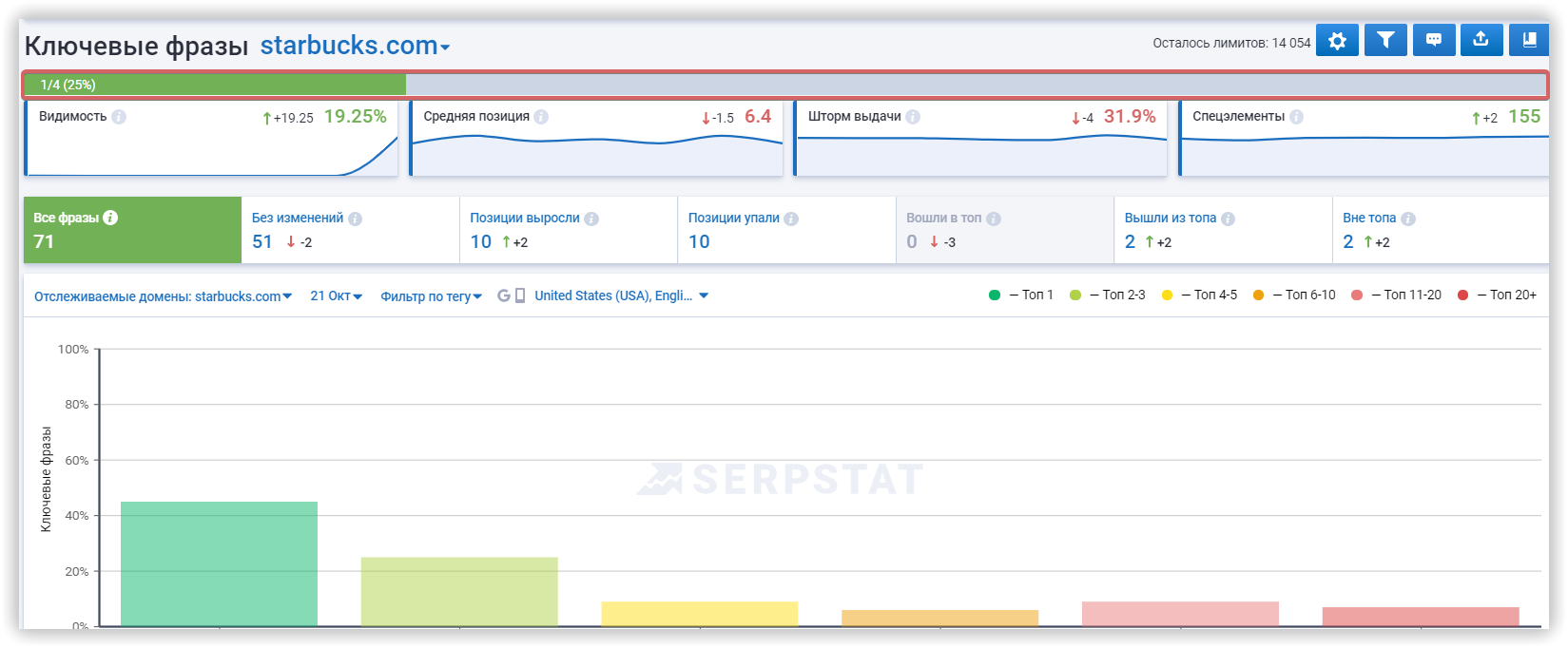Viewport: 1568px width, 648px height.
Task: Open the filter funnel button
Action: pyautogui.click(x=1385, y=40)
